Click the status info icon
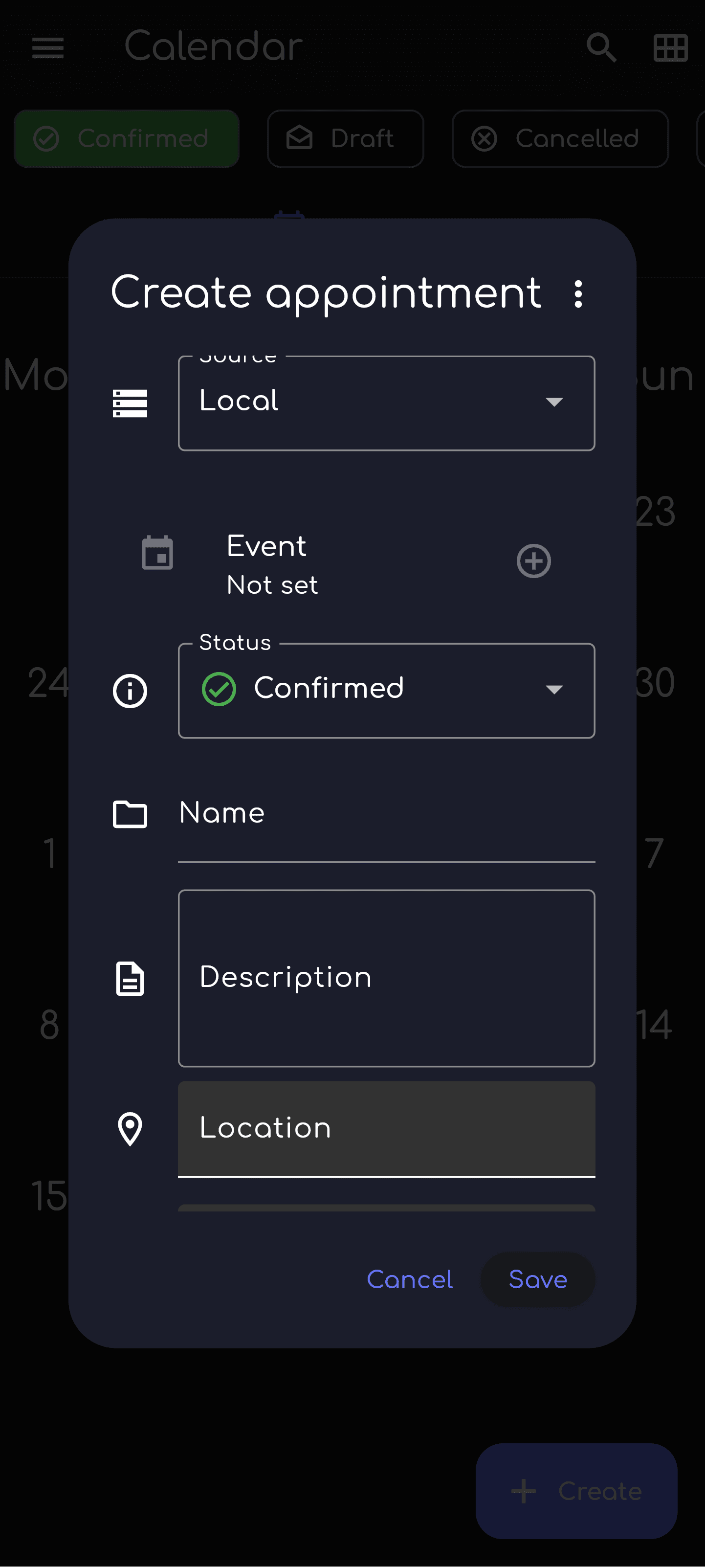Screen dimensions: 705x1568 [130, 691]
